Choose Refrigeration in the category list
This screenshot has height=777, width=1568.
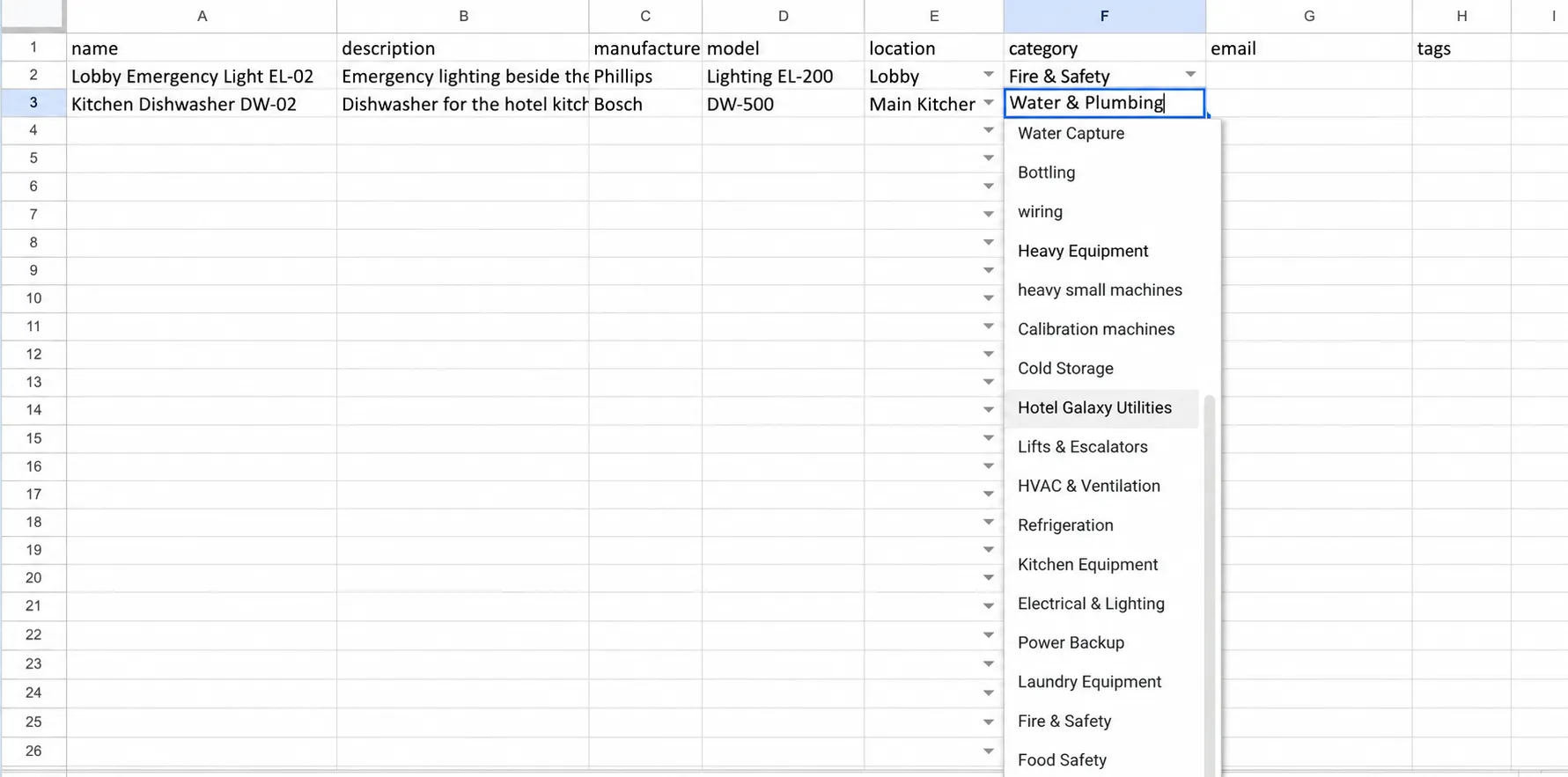click(1101, 525)
